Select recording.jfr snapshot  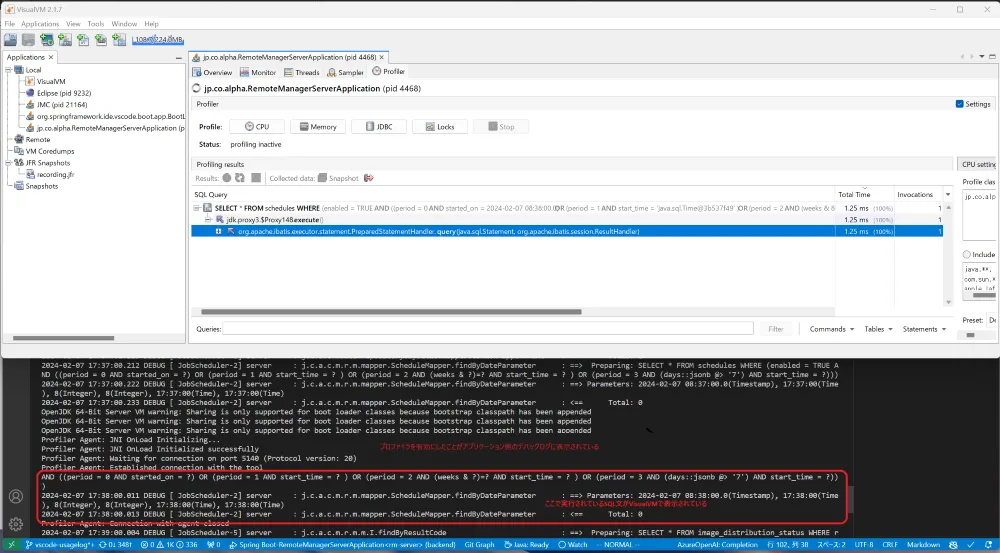[55, 175]
